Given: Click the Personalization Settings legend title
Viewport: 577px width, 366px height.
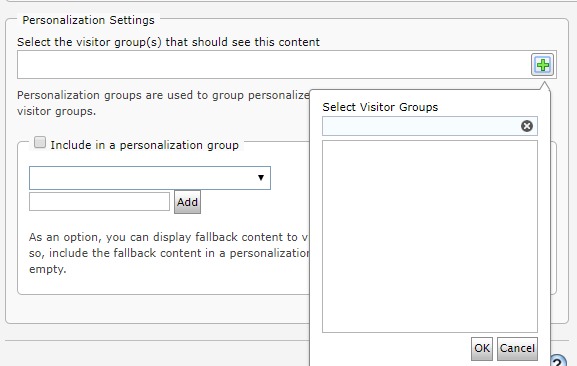Looking at the screenshot, I should coord(88,20).
